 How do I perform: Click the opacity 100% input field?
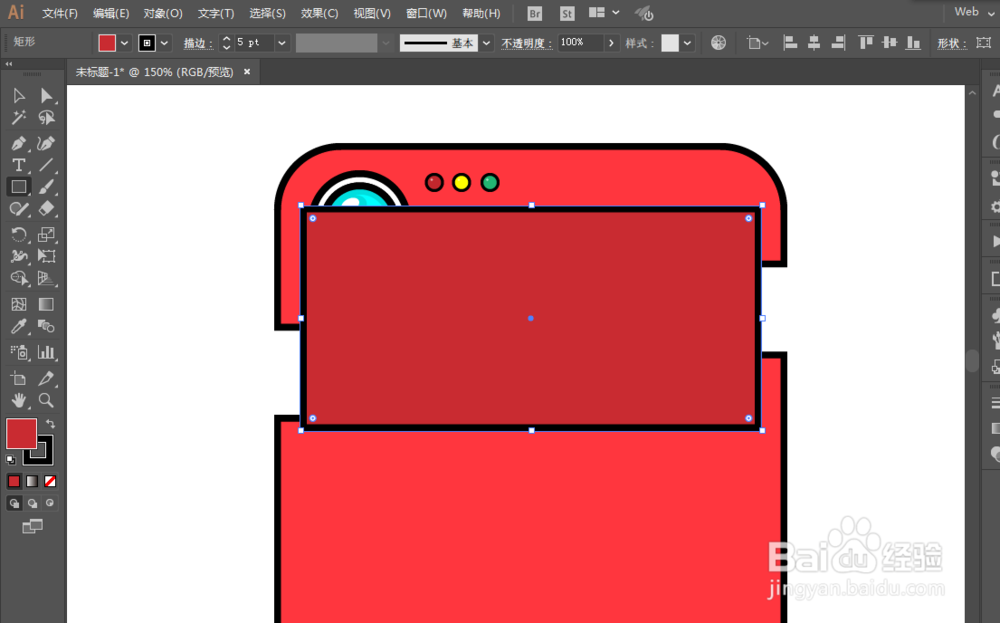coord(580,43)
